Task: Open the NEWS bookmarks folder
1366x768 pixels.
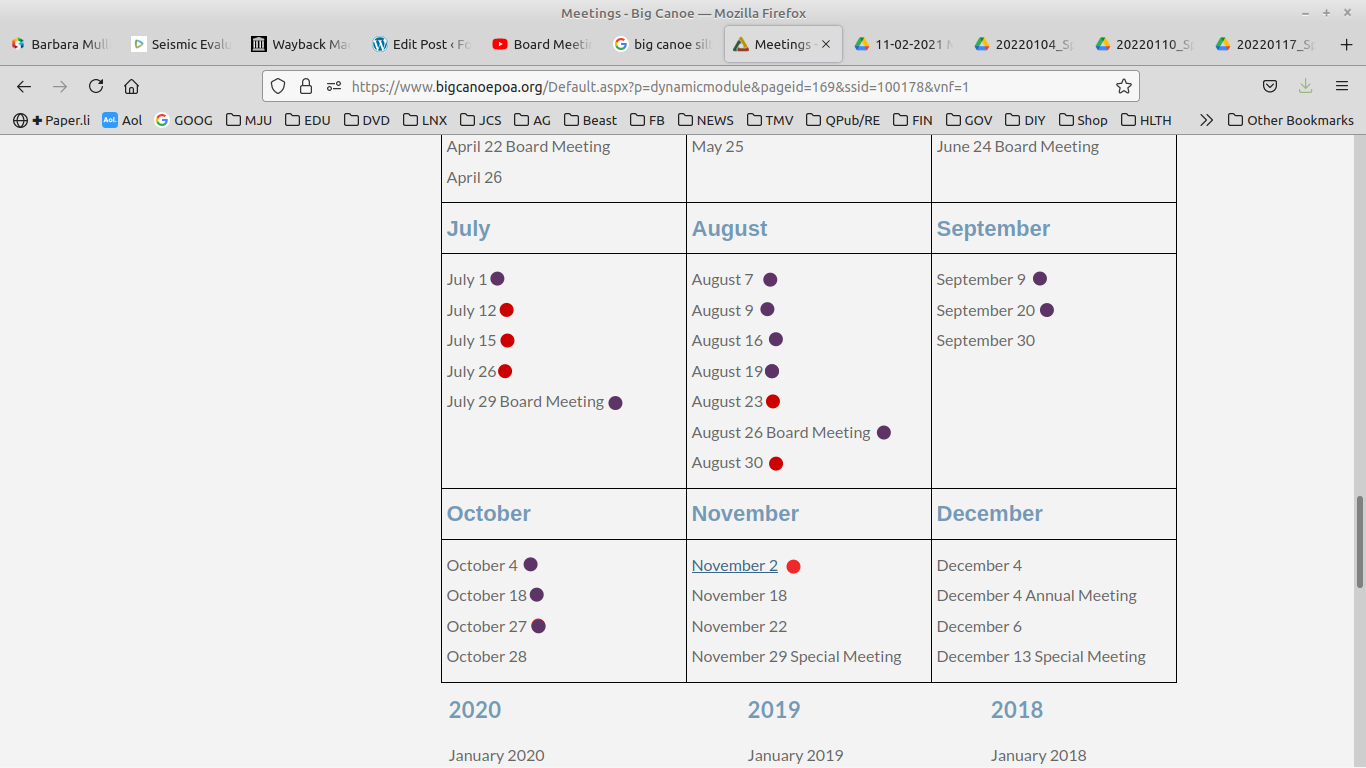Action: [x=705, y=120]
